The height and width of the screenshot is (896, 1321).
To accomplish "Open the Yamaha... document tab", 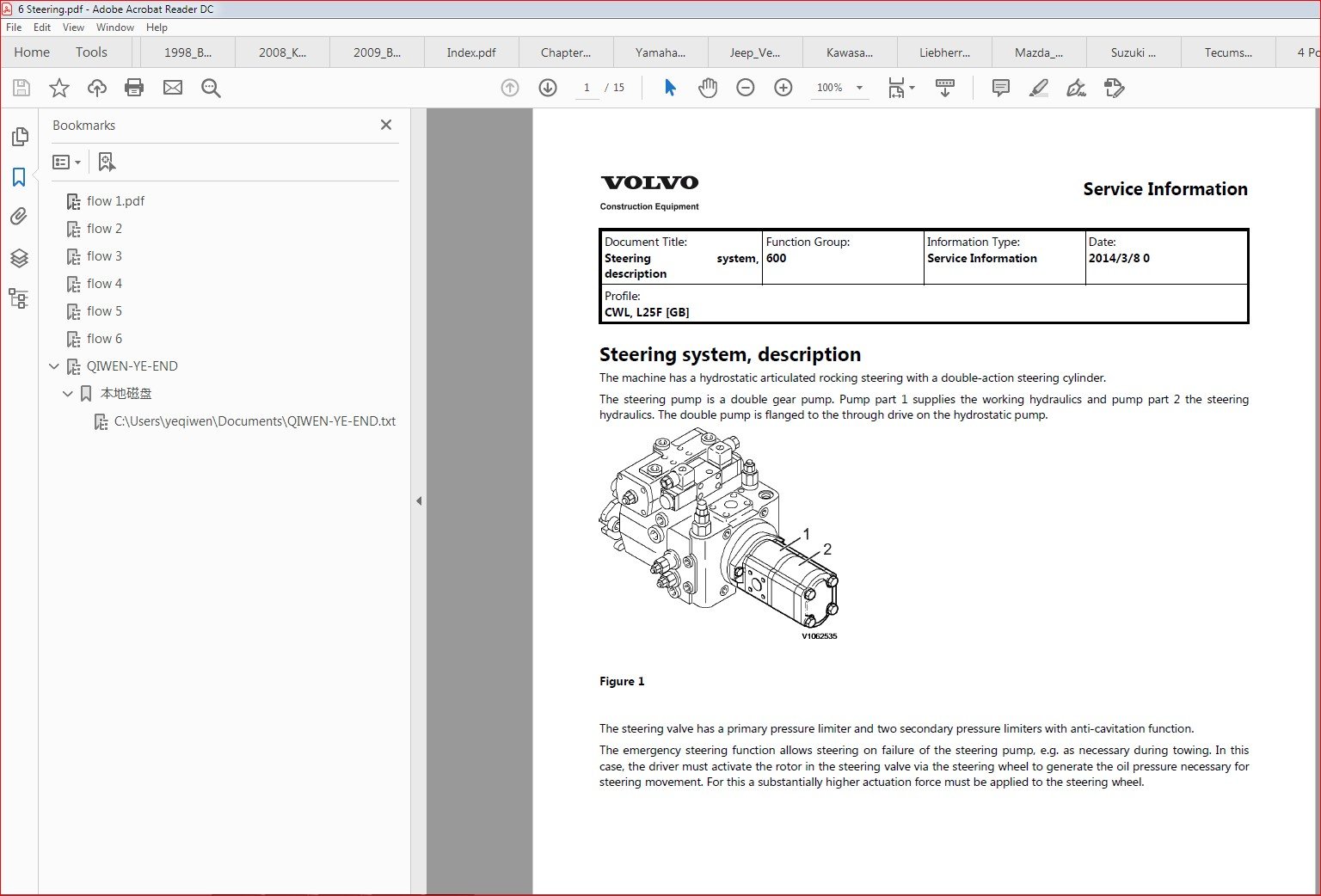I will click(x=660, y=52).
